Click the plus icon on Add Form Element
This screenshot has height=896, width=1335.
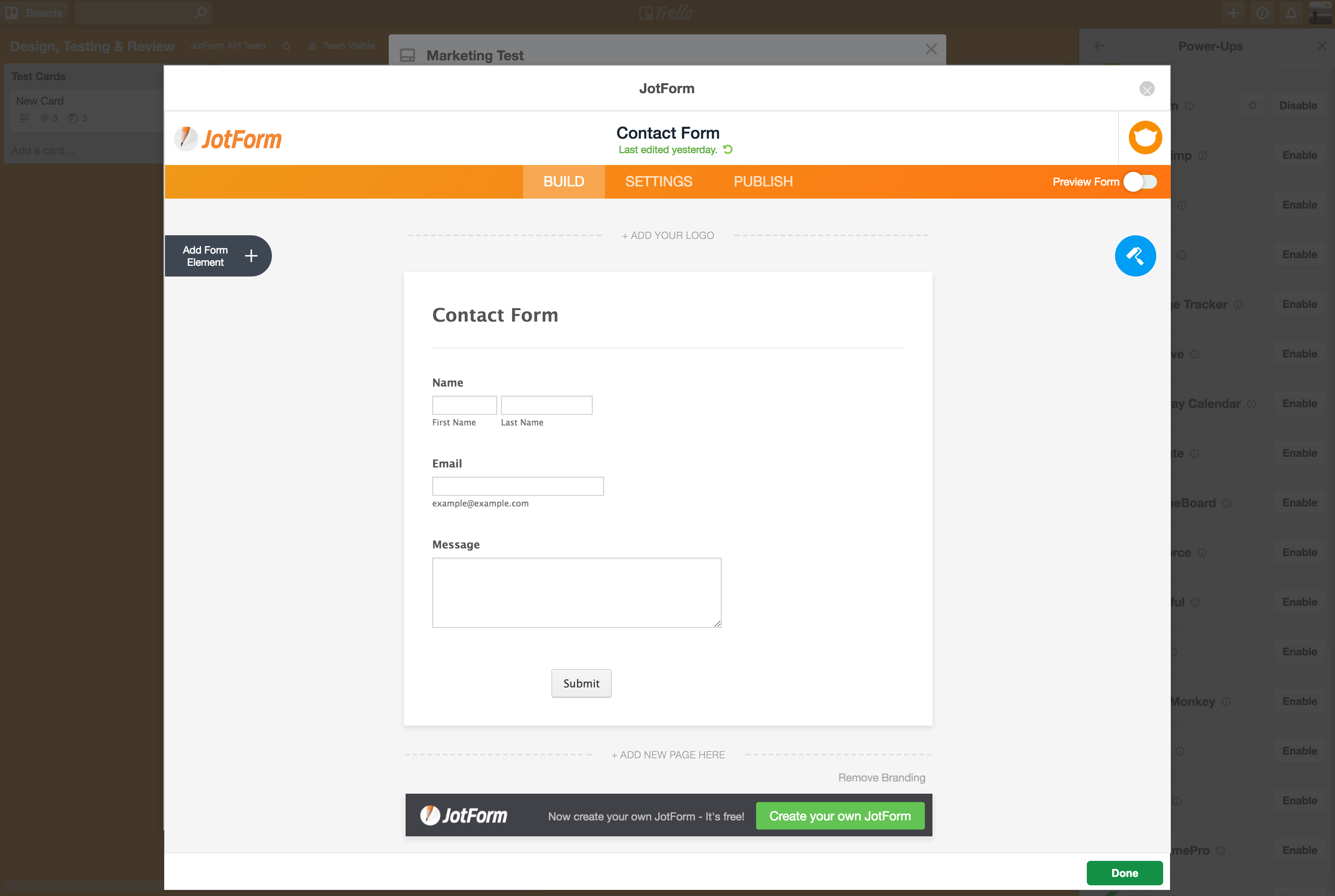point(251,256)
